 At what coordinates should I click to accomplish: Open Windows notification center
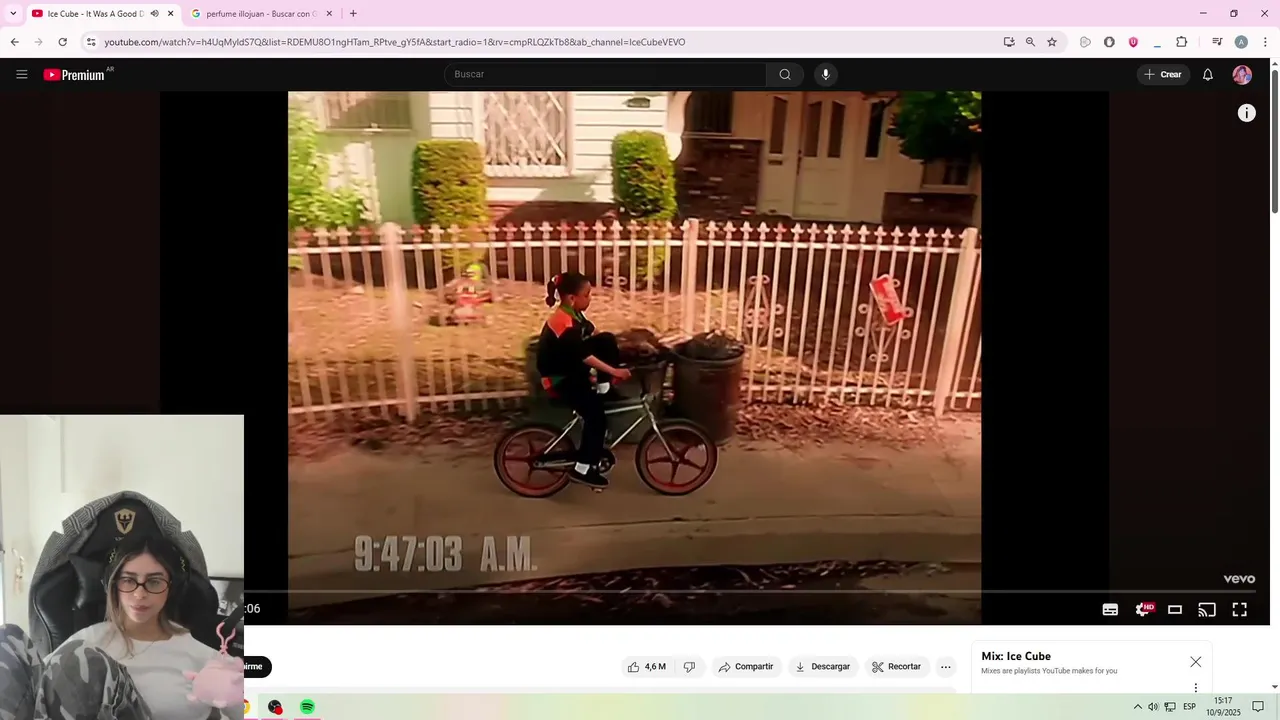pos(1258,707)
